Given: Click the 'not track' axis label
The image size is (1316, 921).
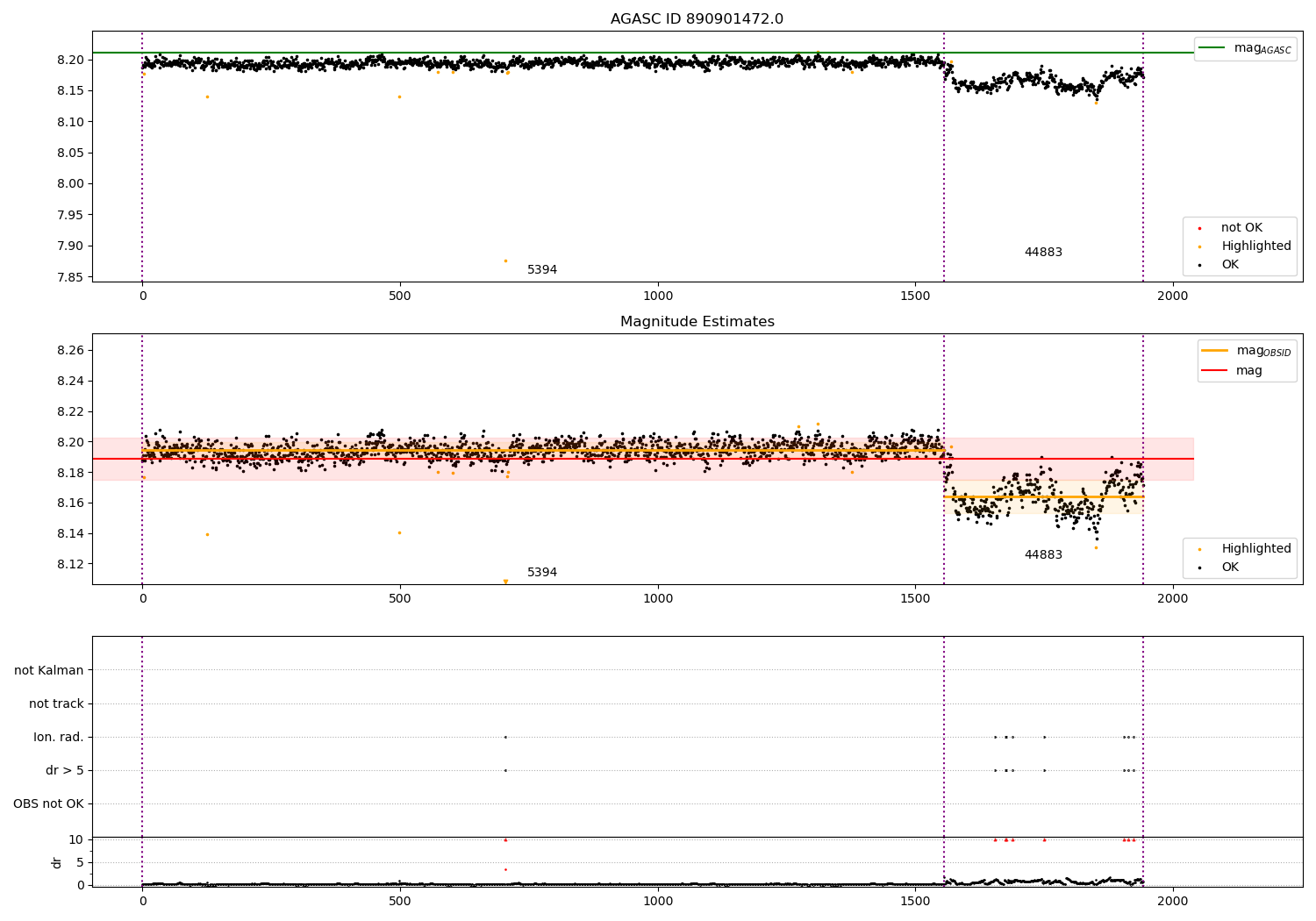Looking at the screenshot, I should [x=56, y=704].
